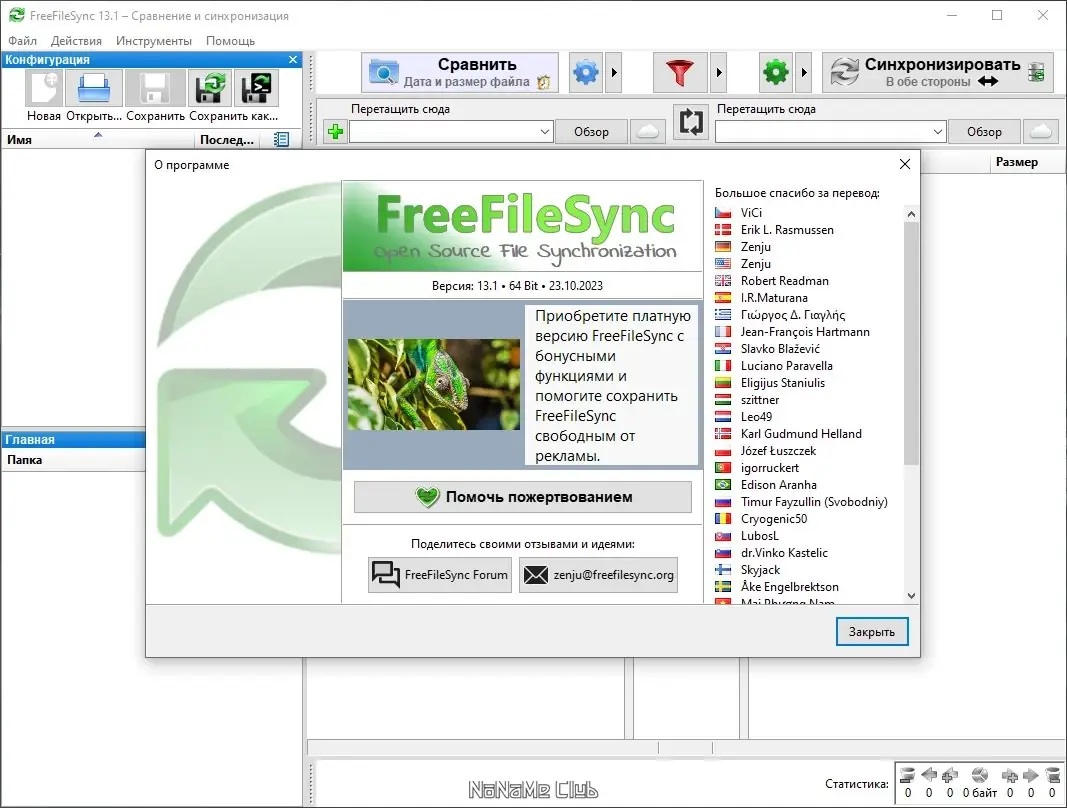Expand arrow next to comparison gear
Screen dimensions: 1067x808
tap(614, 72)
